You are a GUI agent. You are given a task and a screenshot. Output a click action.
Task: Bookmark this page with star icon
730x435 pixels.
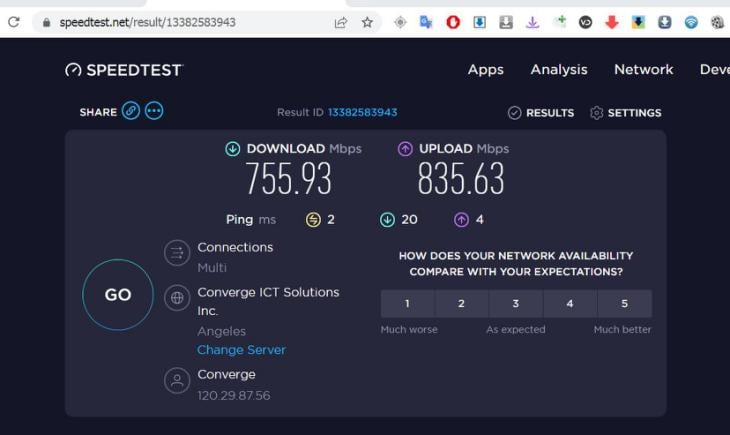367,22
